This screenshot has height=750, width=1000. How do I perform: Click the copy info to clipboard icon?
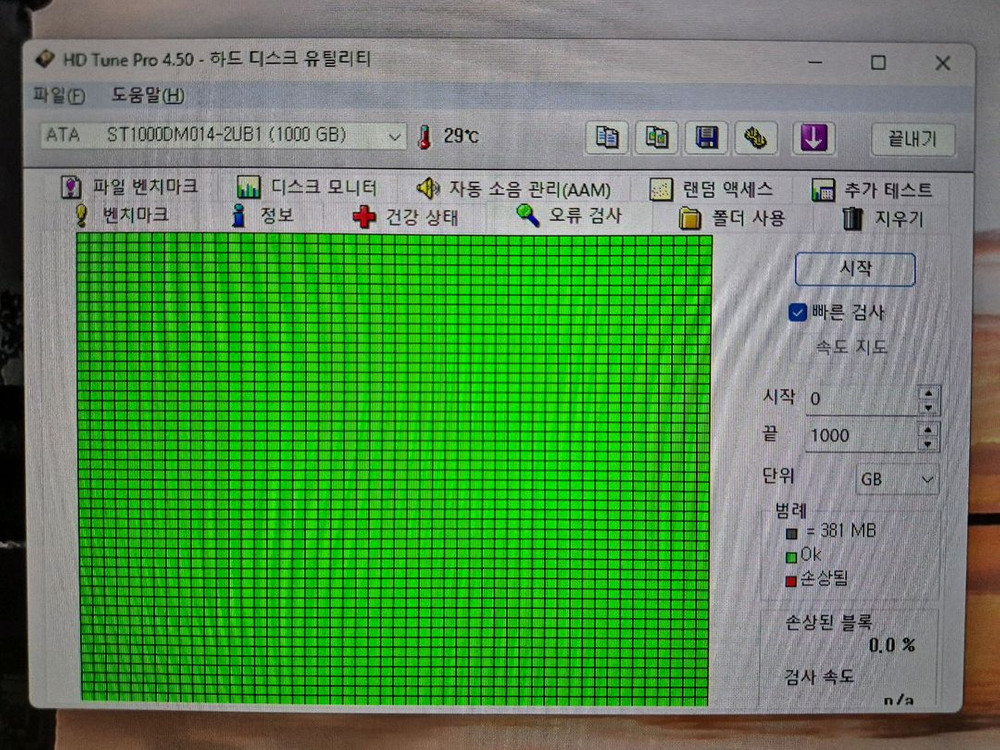[607, 137]
